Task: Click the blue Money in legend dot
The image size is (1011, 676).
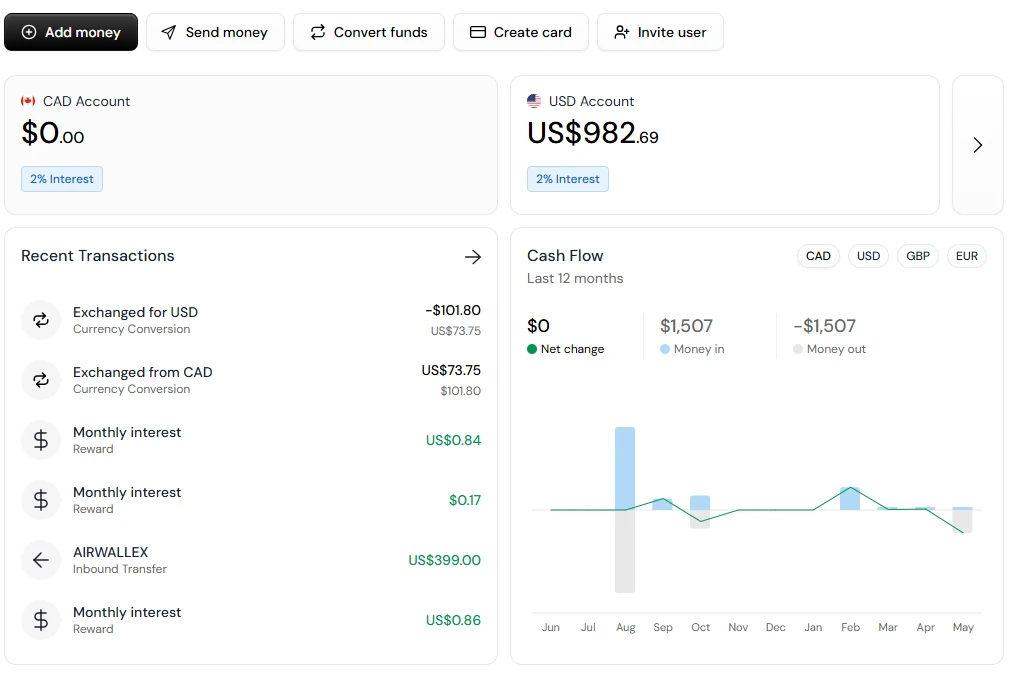Action: [x=665, y=349]
